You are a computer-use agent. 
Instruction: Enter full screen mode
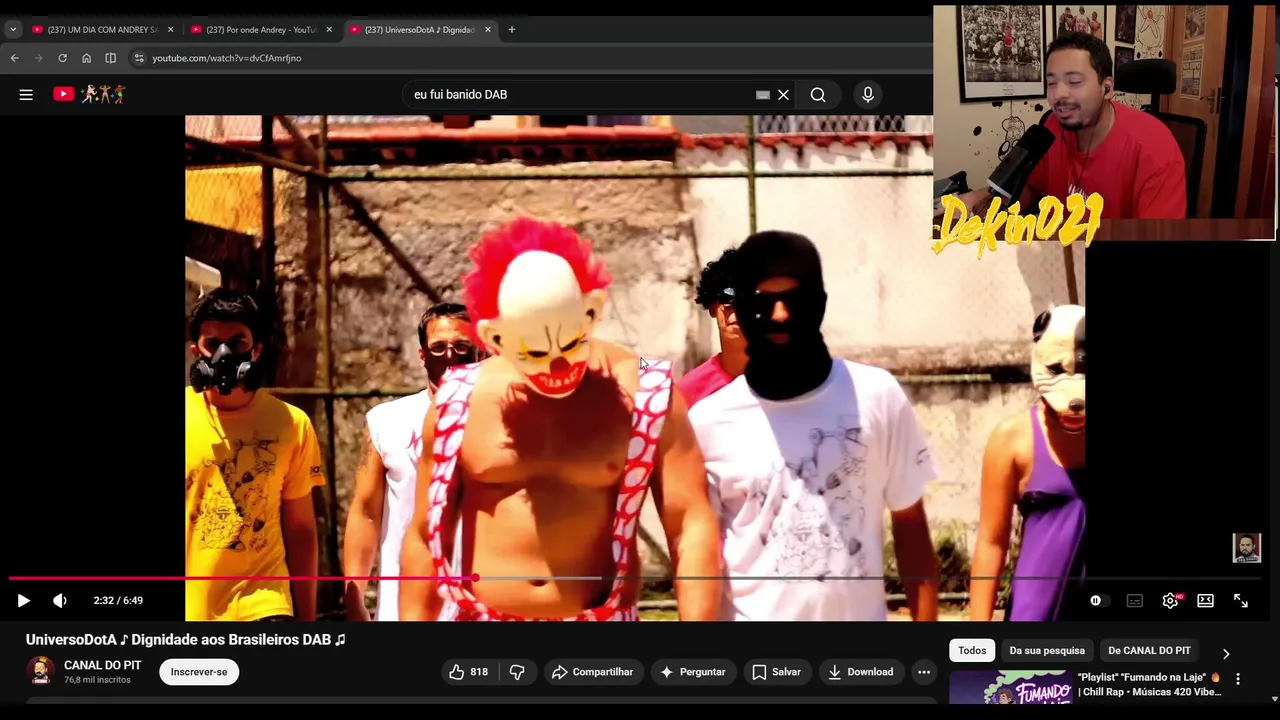(1241, 600)
